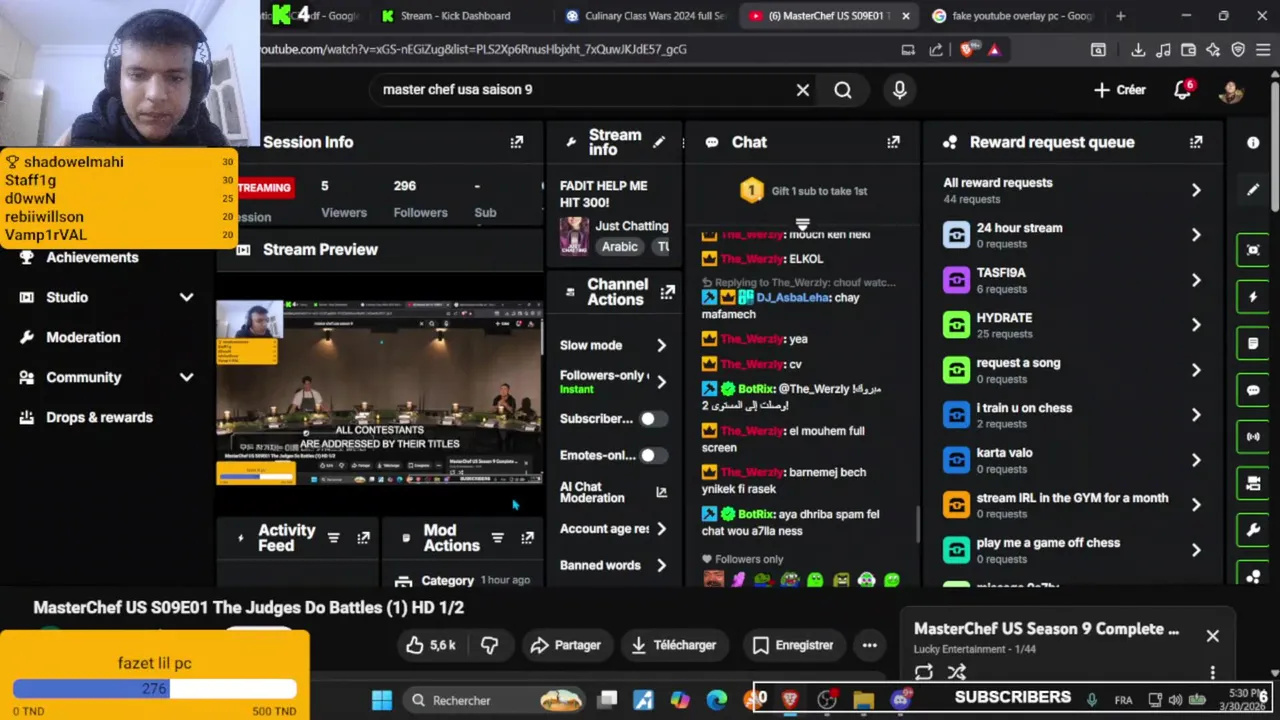Click the broadcast signal icon in right toolbar

[x=1253, y=437]
